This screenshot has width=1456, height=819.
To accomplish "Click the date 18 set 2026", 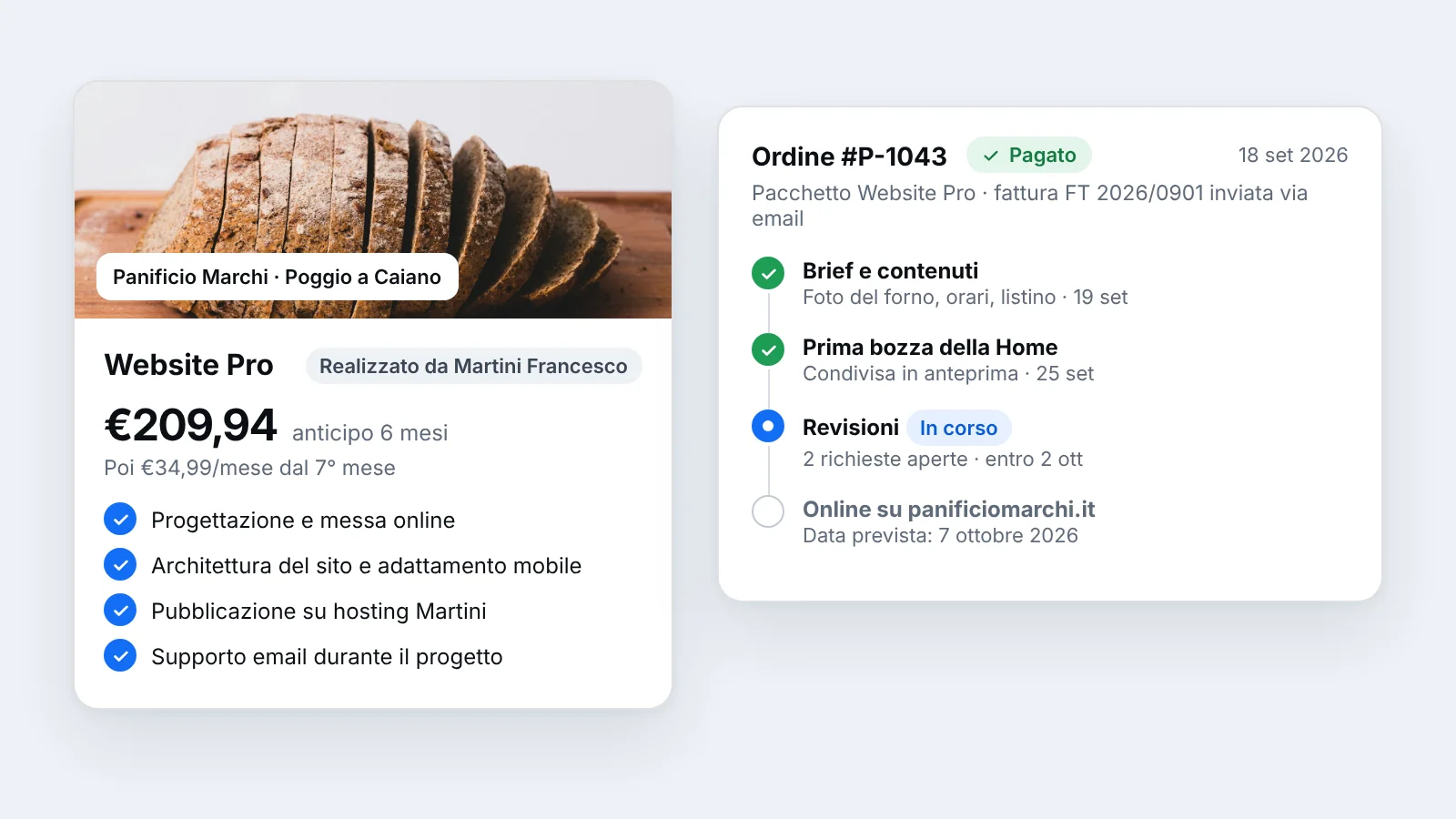I will tap(1293, 155).
